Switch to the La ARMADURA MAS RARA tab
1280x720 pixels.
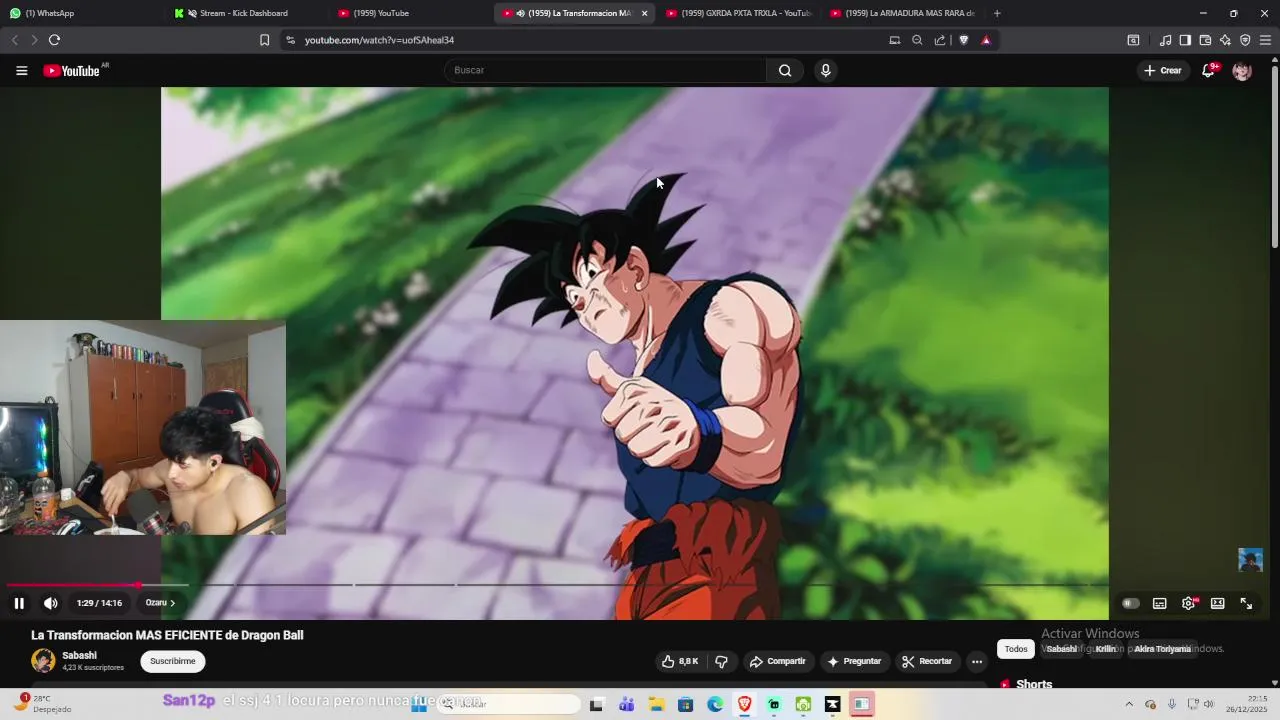(x=903, y=13)
